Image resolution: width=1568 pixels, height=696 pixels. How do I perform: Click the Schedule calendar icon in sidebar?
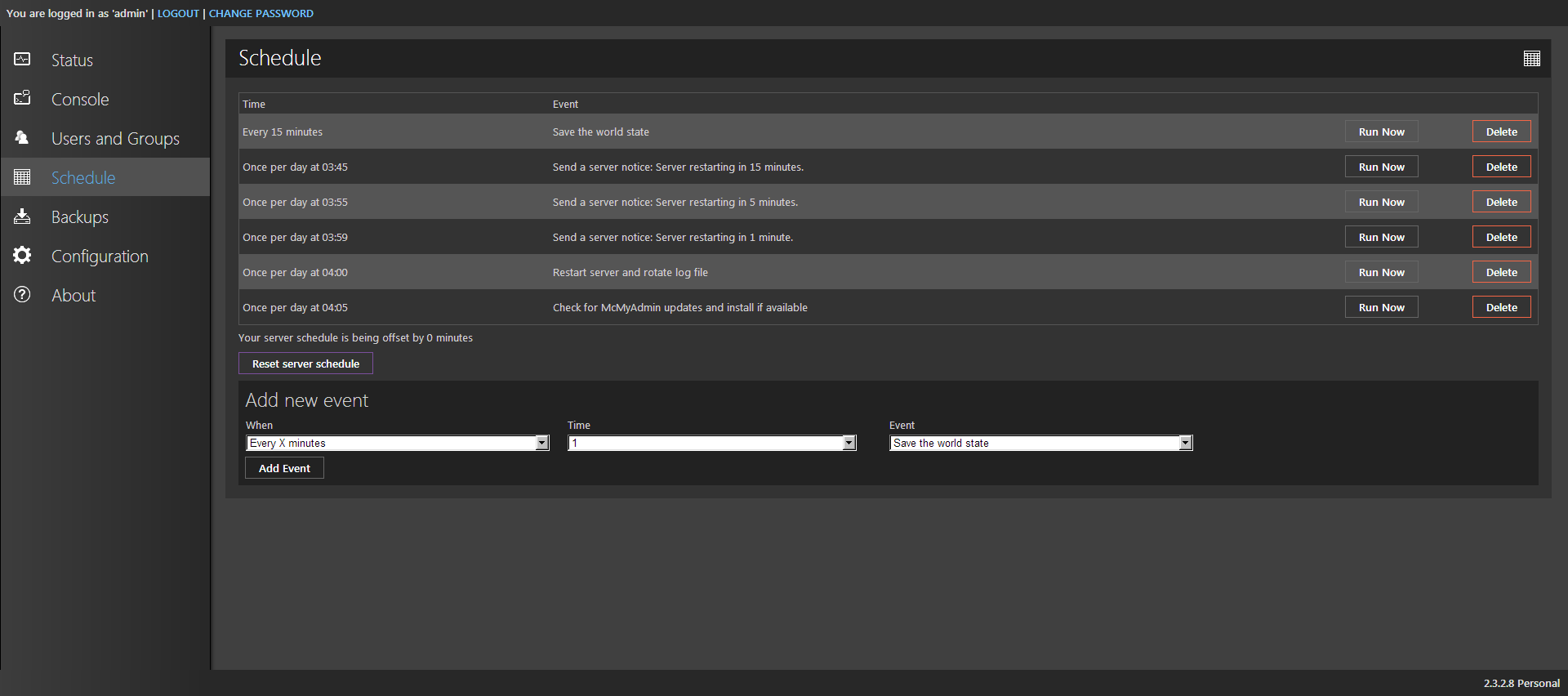[22, 176]
